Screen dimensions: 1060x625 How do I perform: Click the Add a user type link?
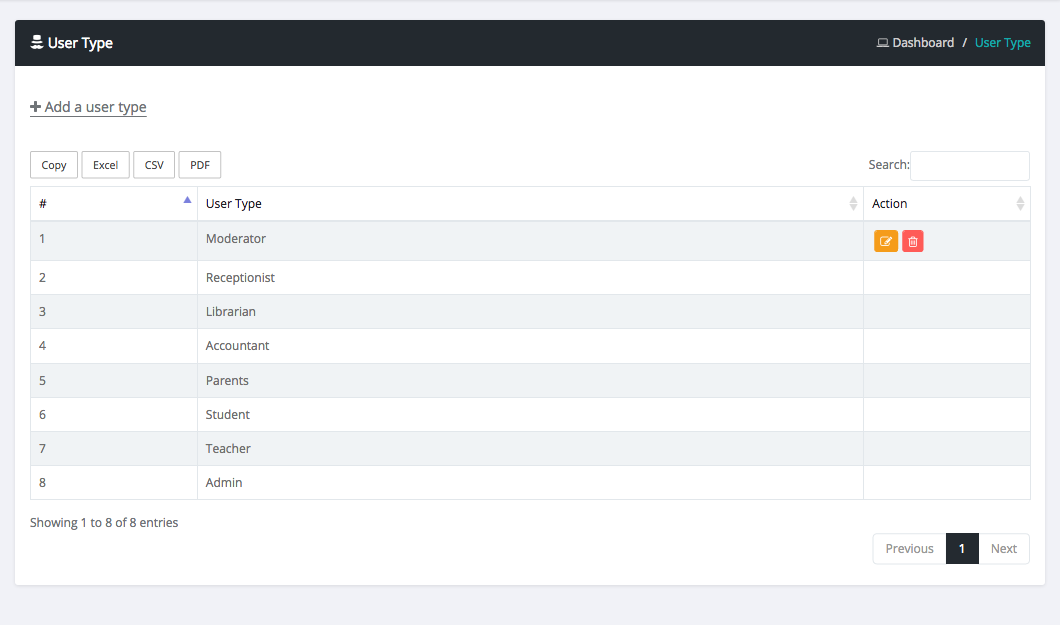(95, 107)
